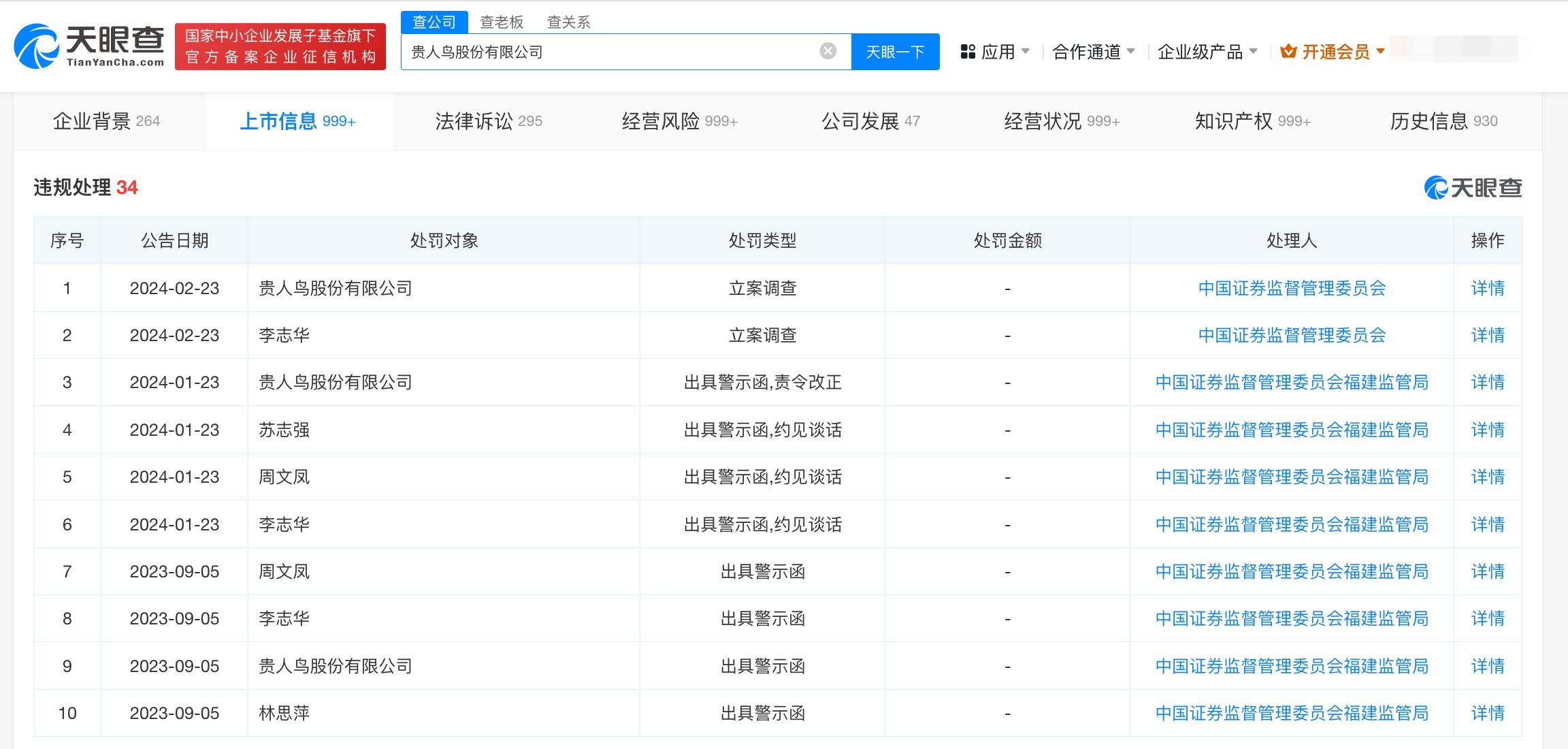Open 福建监管局 link in row 6
Screen dimensions: 1568x749
pos(1292,524)
